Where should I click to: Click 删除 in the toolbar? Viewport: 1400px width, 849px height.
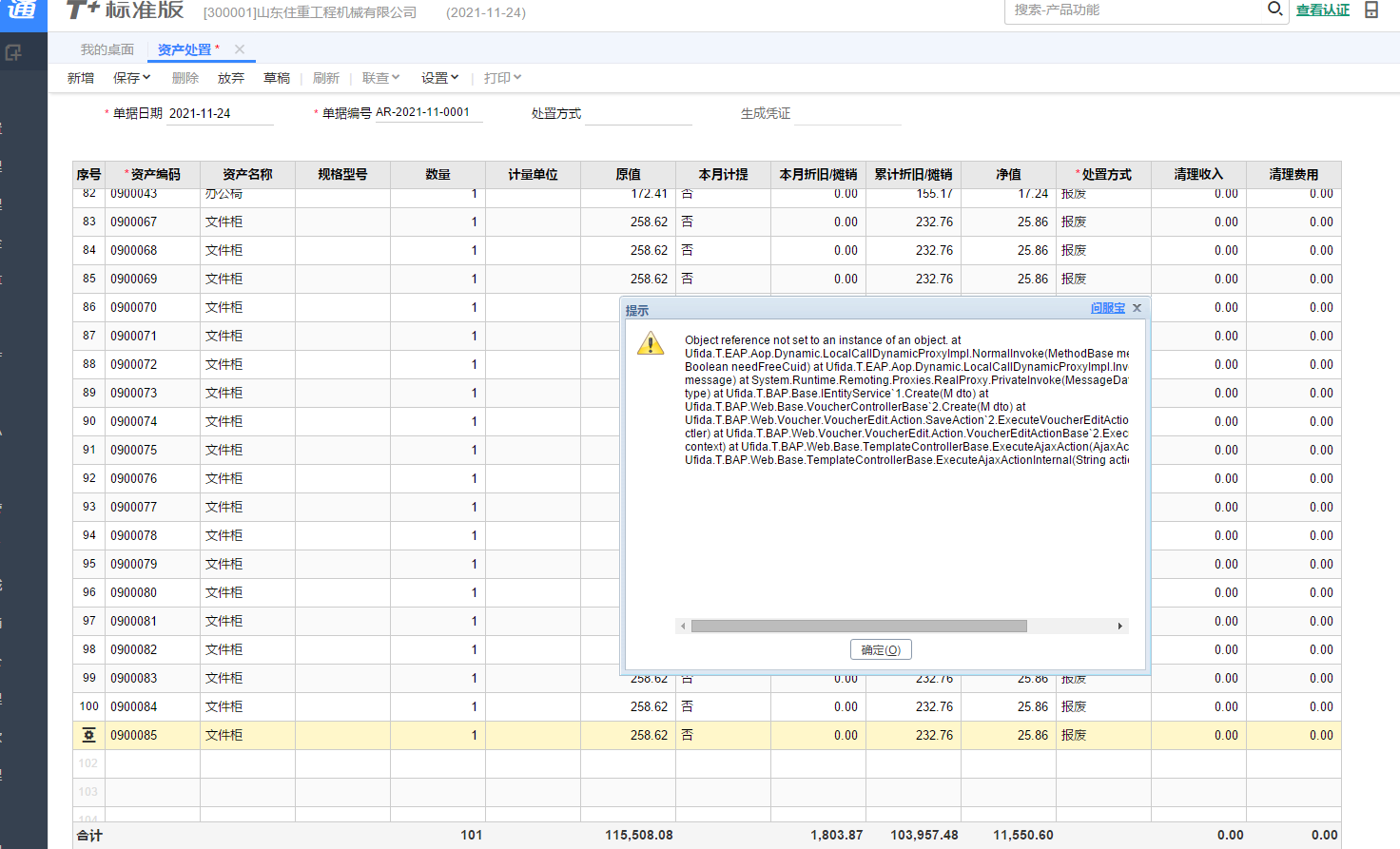click(x=185, y=78)
